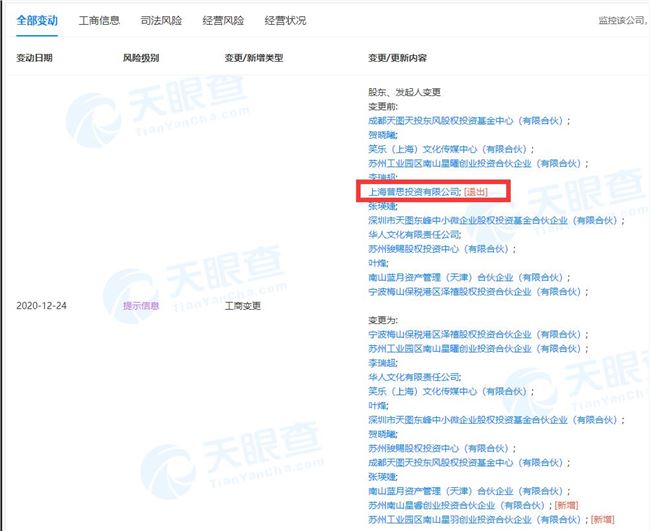Click the 变更/更新内容 column header

[398, 58]
